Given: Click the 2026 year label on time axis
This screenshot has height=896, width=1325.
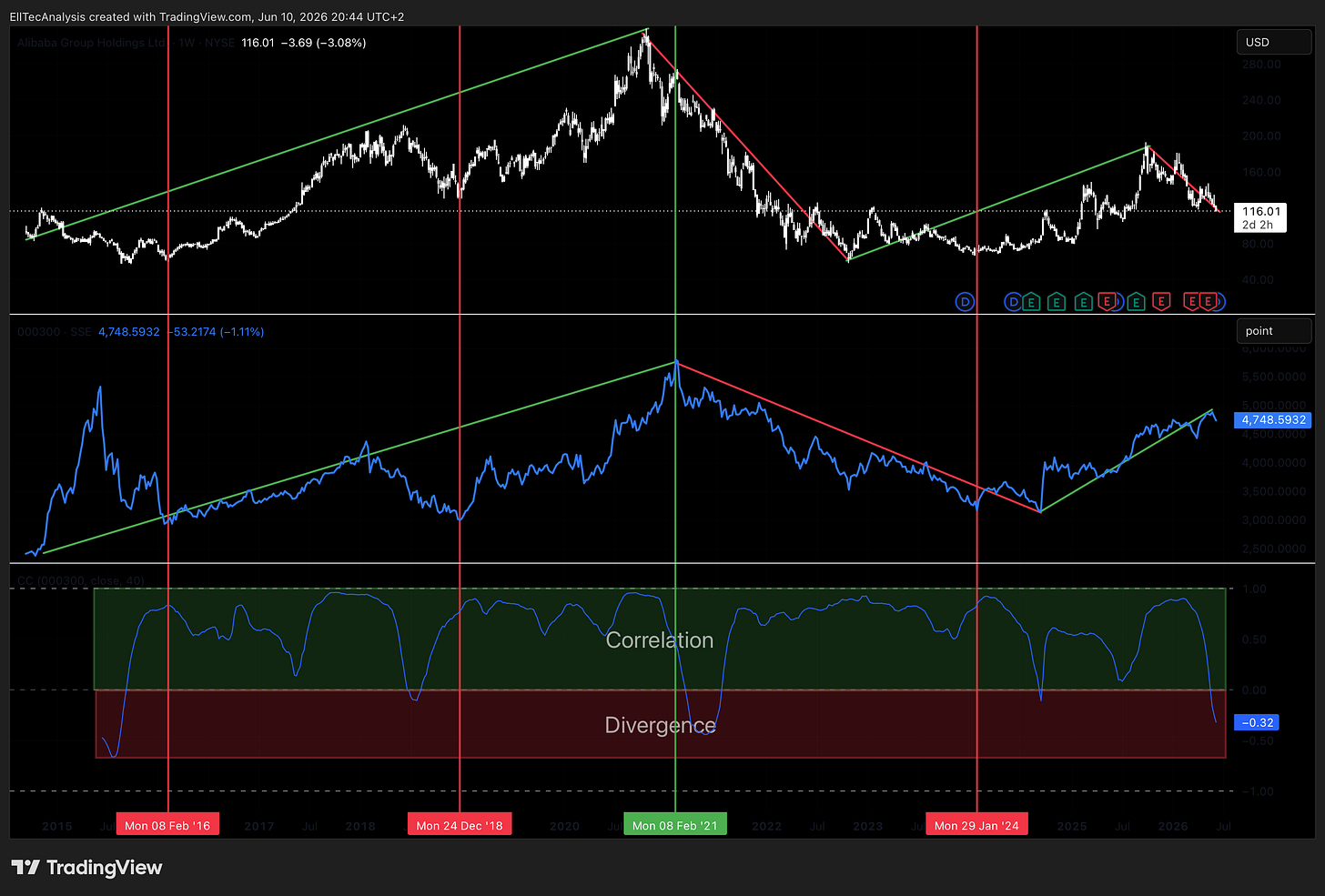Looking at the screenshot, I should click(1173, 826).
